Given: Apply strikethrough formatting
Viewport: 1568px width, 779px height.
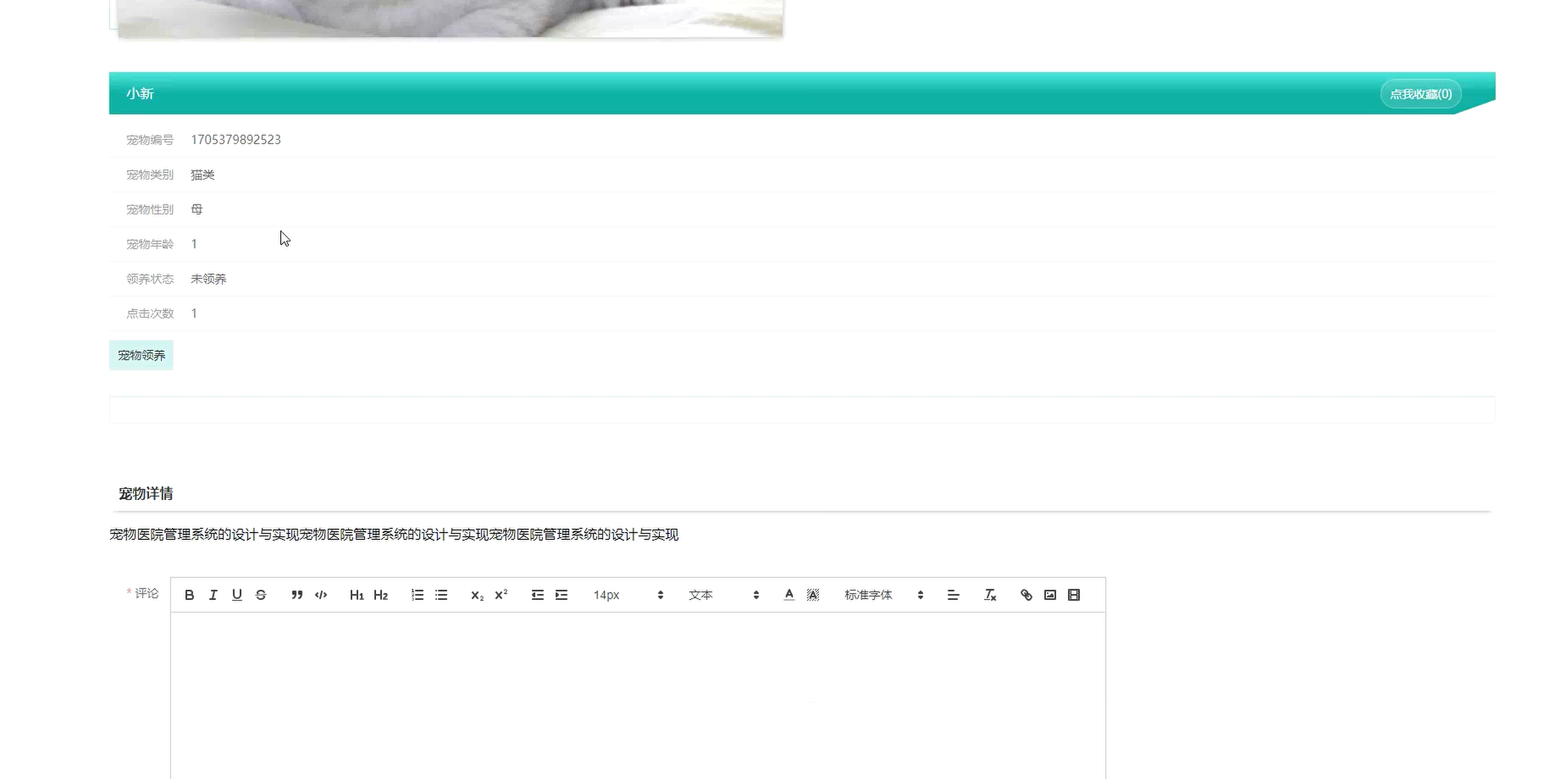Looking at the screenshot, I should click(260, 595).
